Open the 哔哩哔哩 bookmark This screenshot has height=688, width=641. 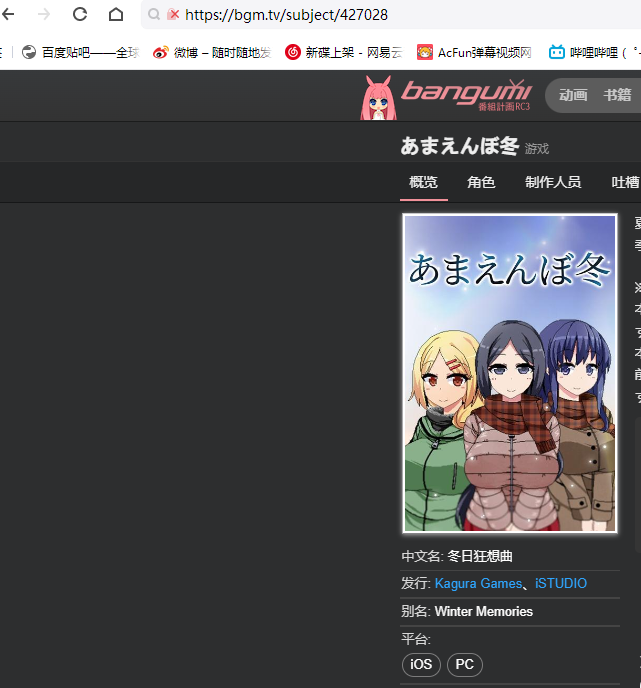click(x=594, y=53)
